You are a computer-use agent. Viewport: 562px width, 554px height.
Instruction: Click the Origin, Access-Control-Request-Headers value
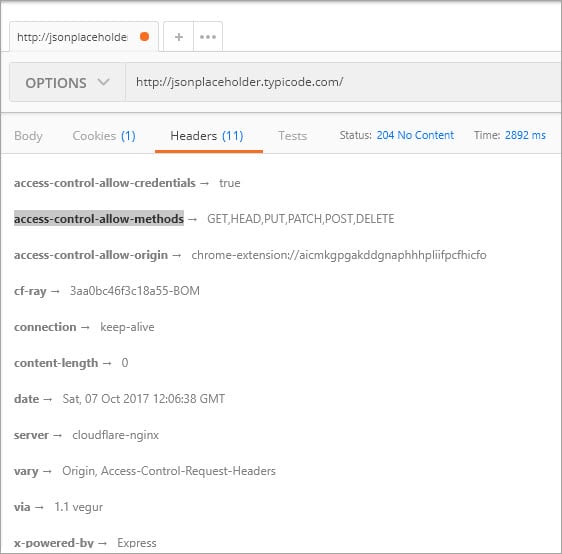(169, 471)
